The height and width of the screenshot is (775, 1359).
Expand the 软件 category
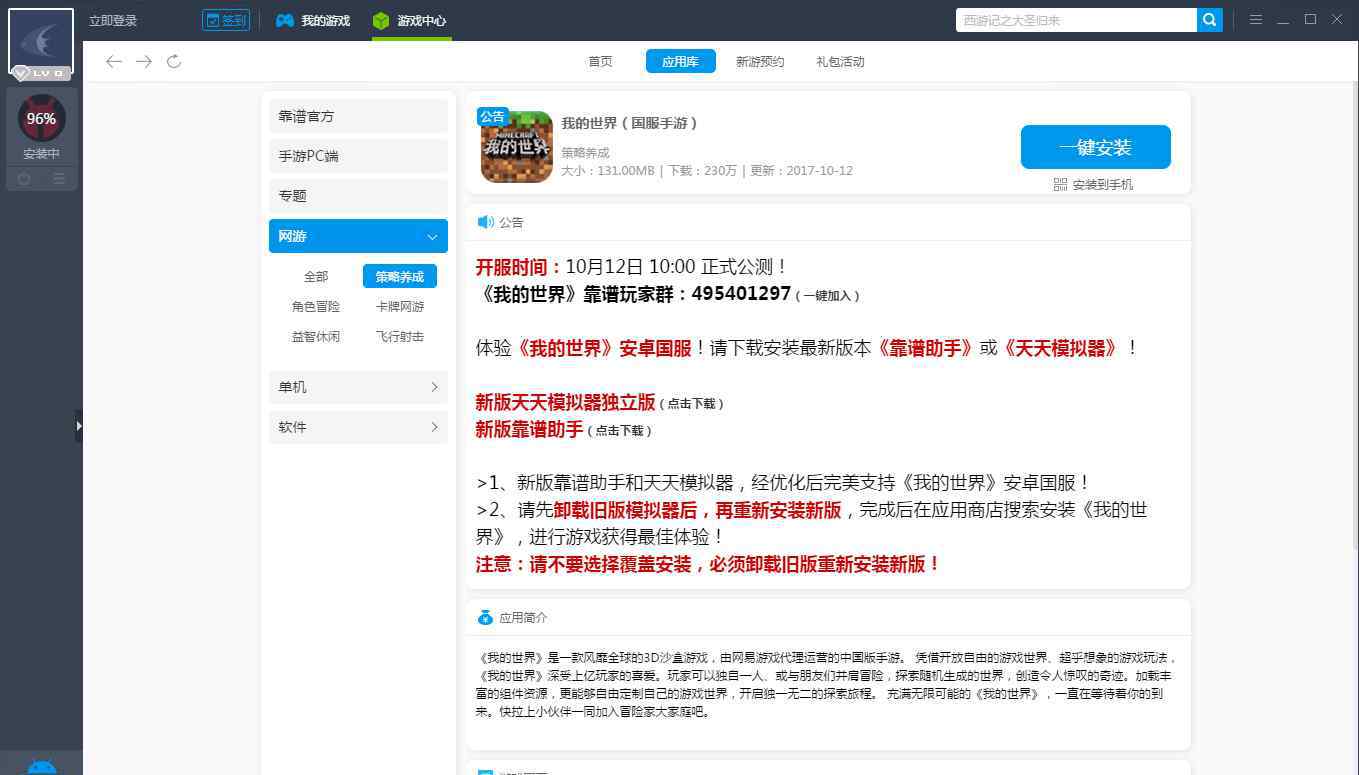tap(358, 427)
